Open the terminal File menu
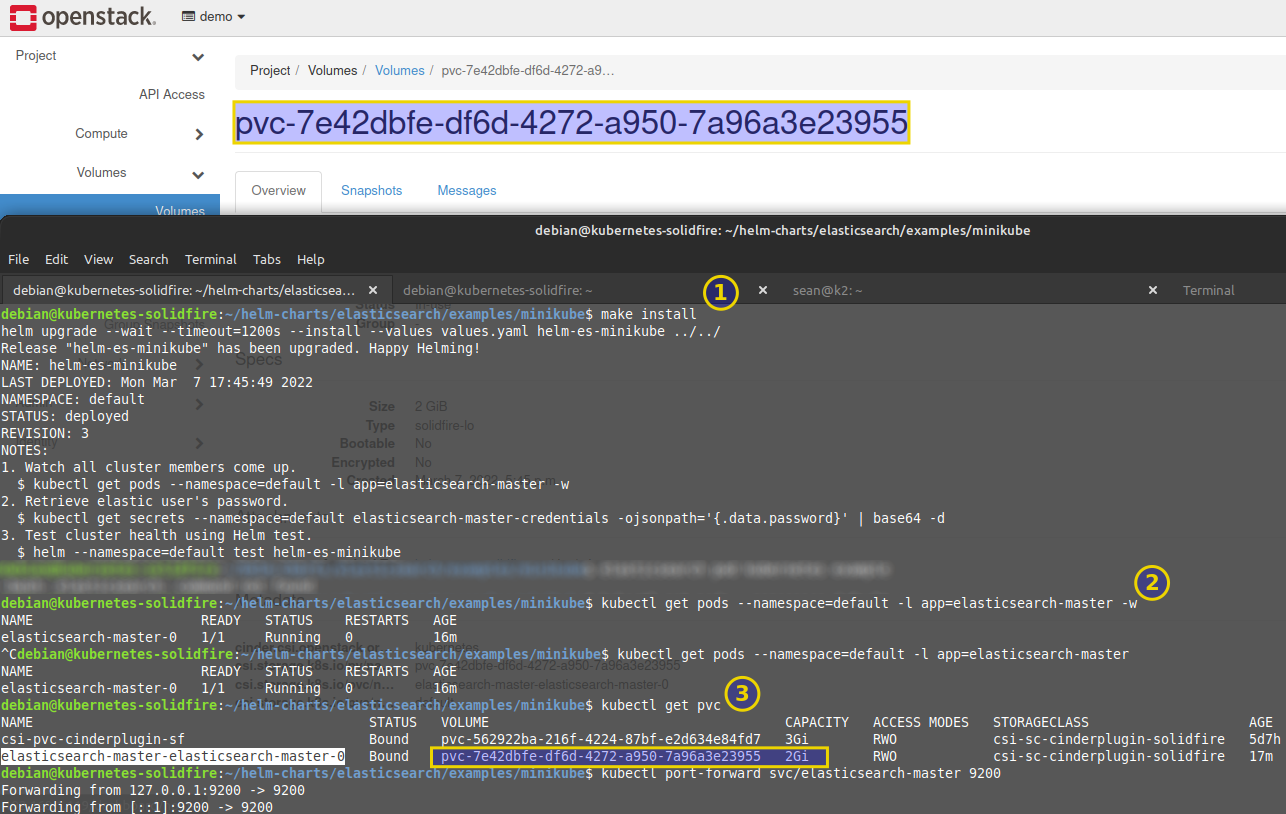Image resolution: width=1286 pixels, height=814 pixels. (x=18, y=260)
